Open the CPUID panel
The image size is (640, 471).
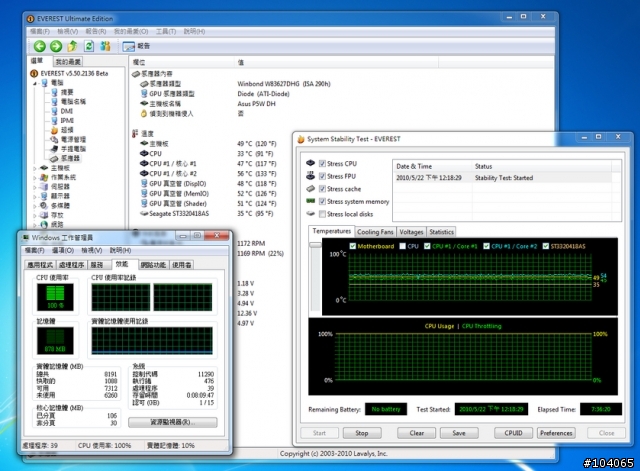click(513, 433)
